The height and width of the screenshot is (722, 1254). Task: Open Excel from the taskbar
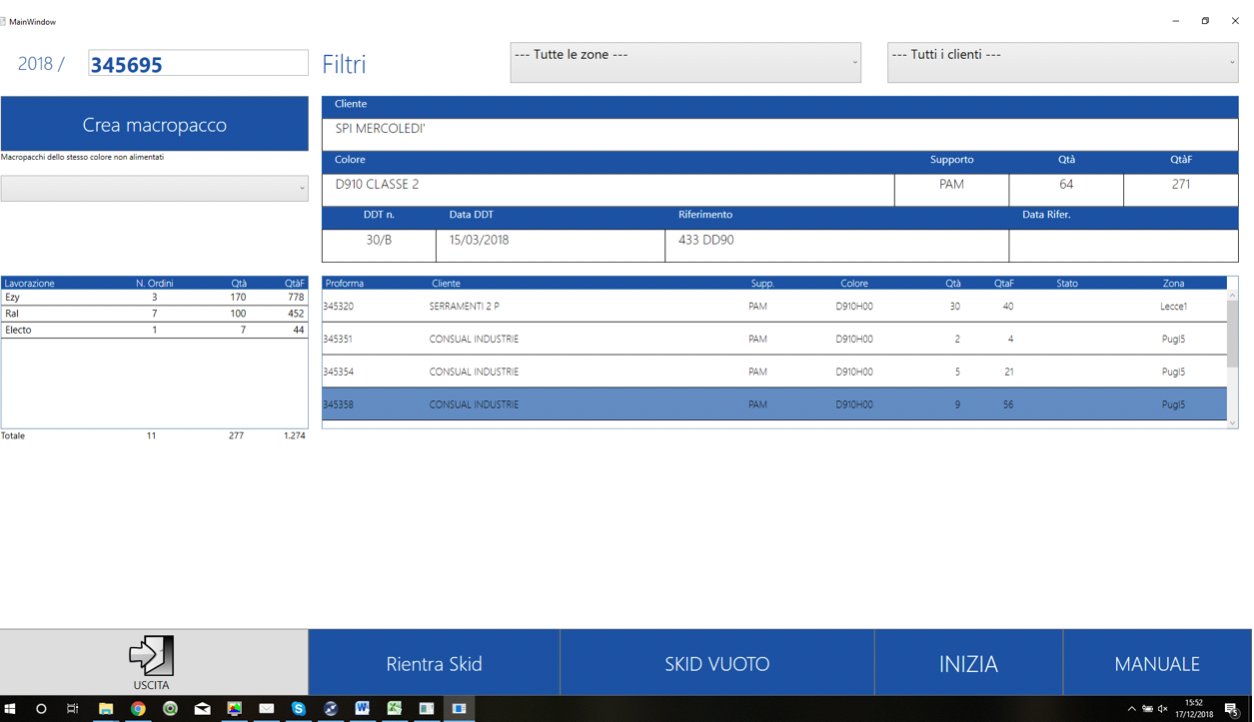(394, 708)
